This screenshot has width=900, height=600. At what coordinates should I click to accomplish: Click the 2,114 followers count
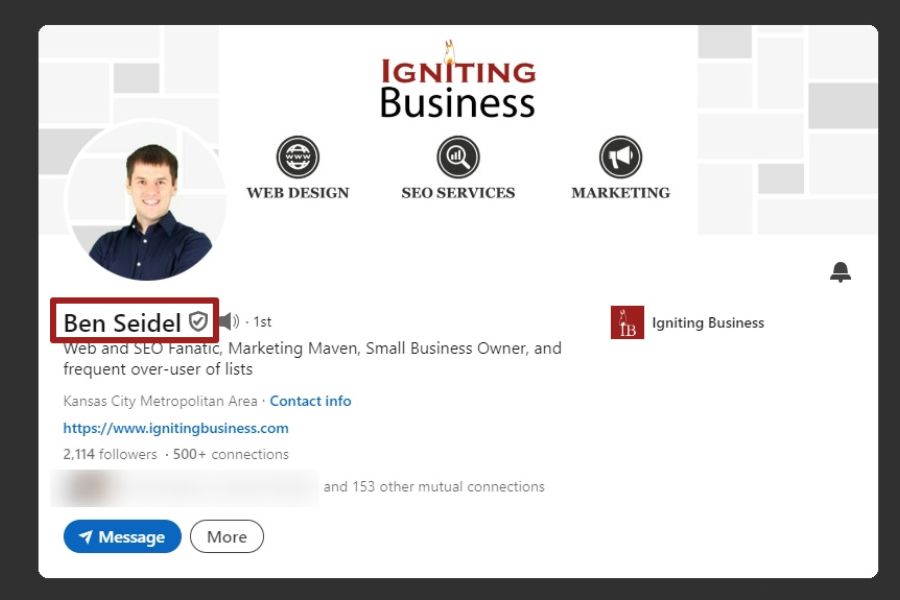pos(110,454)
